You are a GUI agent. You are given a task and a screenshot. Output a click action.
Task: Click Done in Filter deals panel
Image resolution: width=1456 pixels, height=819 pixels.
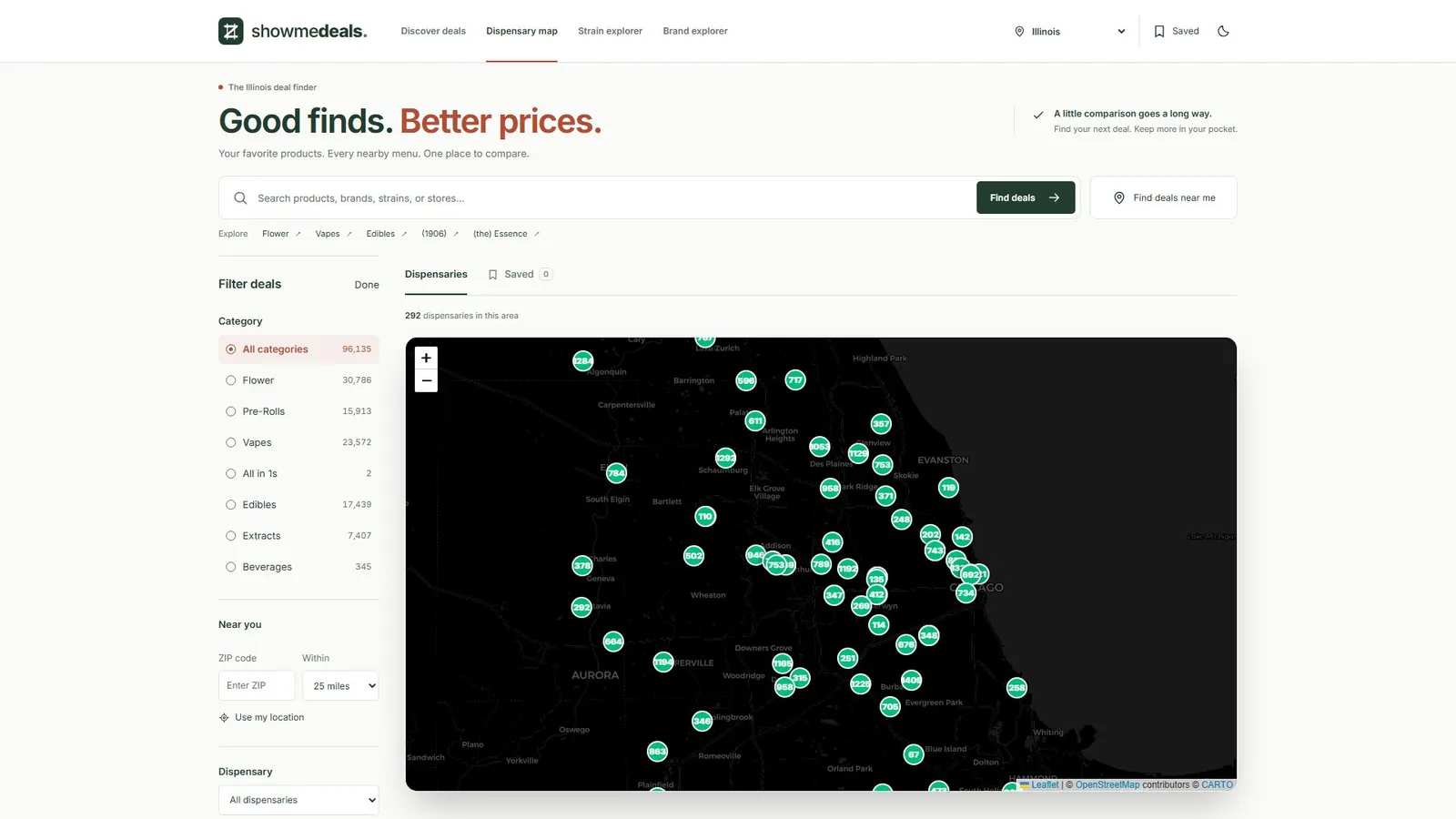[x=367, y=285]
